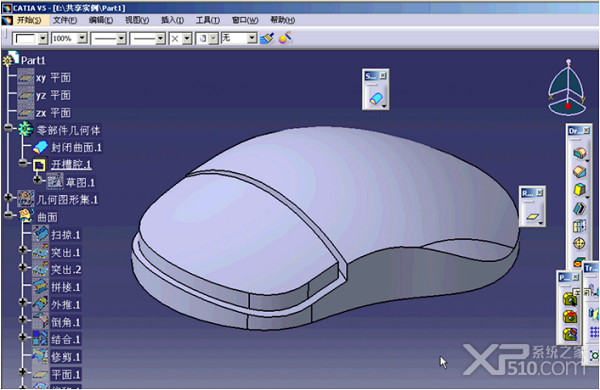
Task: Expand the 草图.1 node
Action: pos(38,179)
